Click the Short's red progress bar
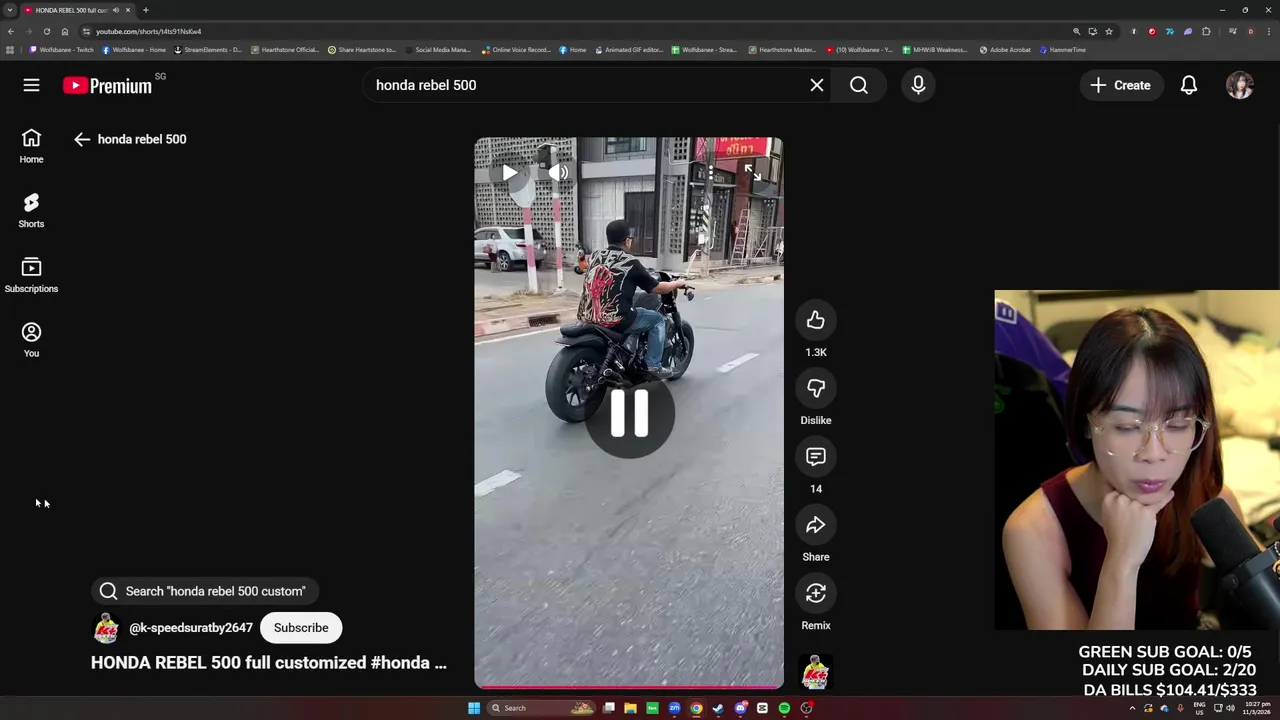Viewport: 1280px width, 720px height. (629, 687)
